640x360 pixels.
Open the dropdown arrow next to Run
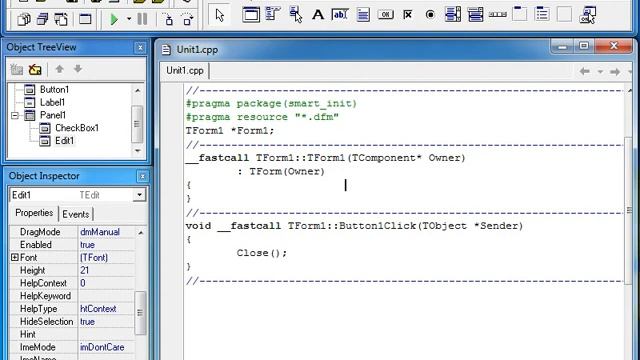point(129,19)
